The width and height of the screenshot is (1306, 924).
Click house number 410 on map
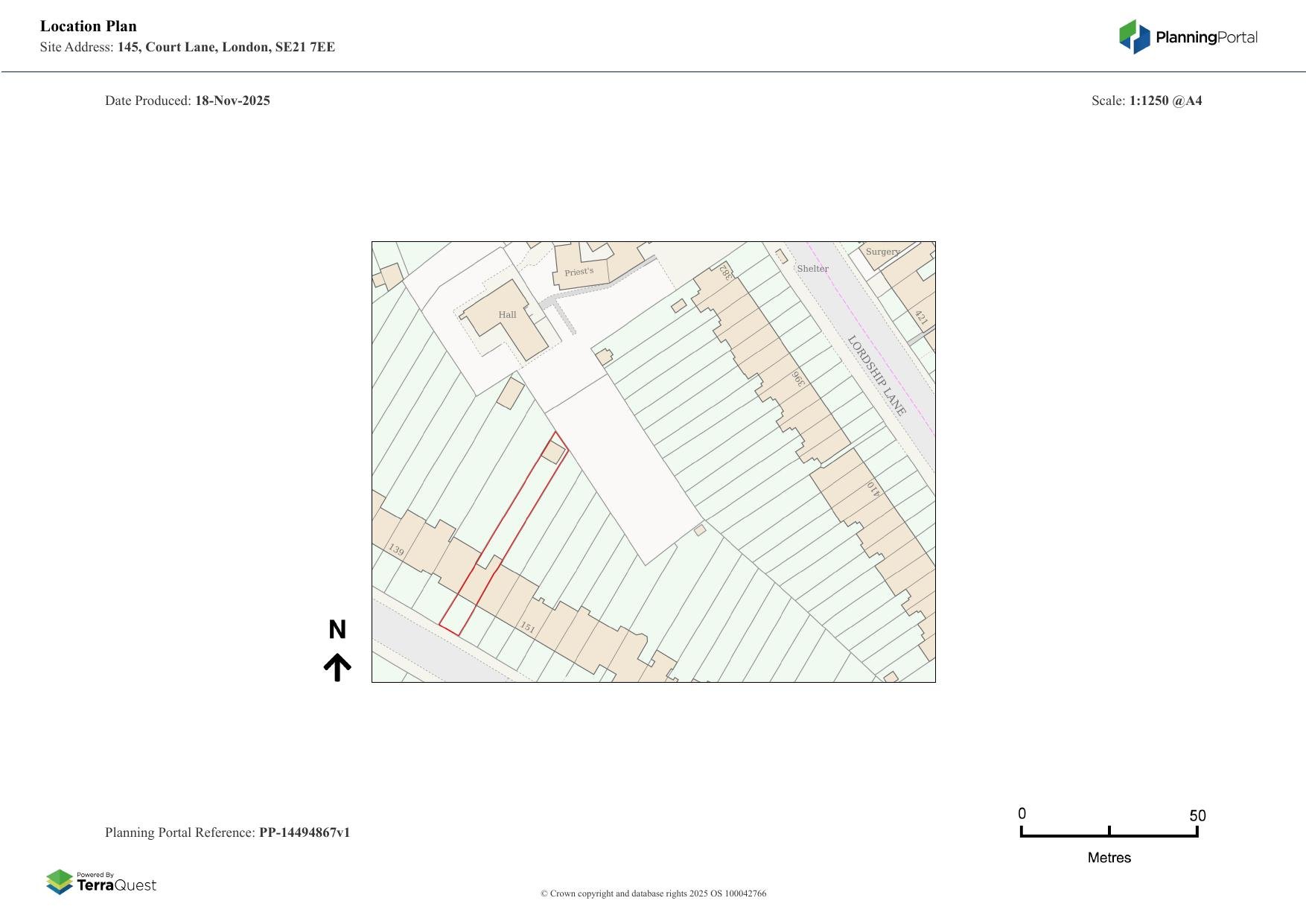(x=873, y=489)
